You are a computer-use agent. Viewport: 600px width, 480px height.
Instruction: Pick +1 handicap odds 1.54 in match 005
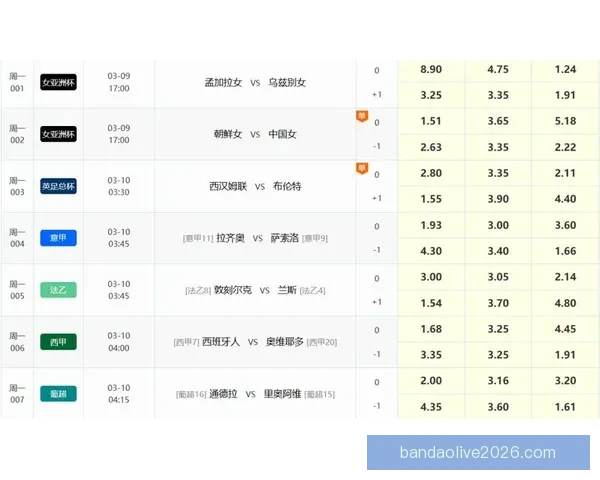[431, 303]
